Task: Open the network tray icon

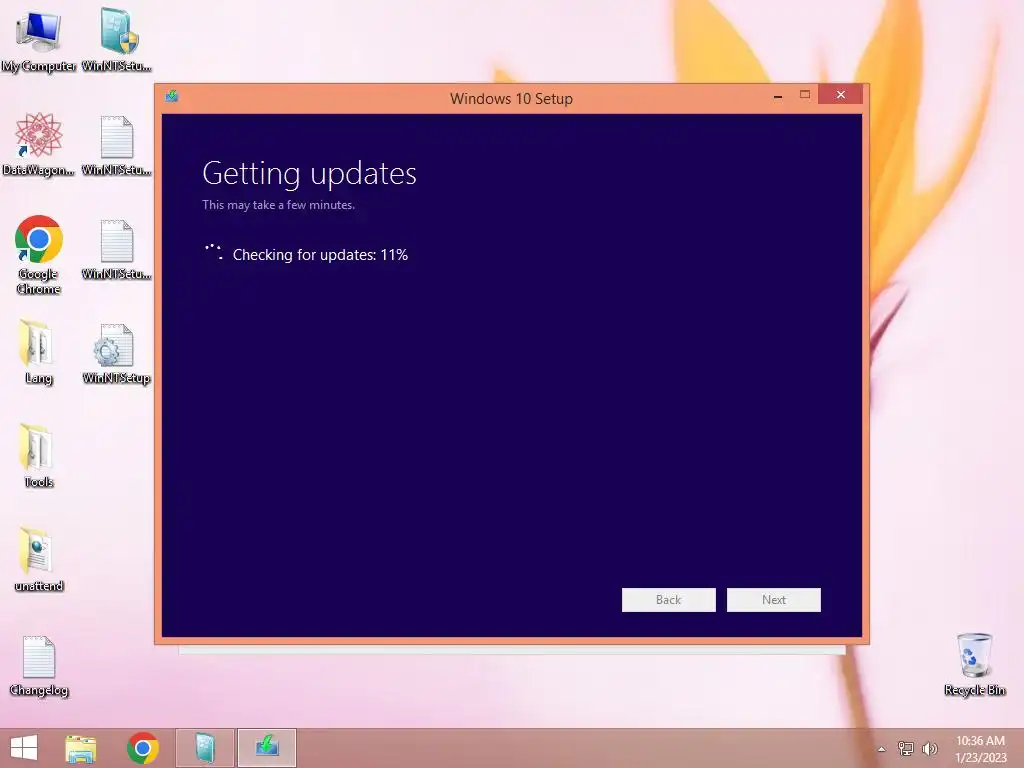Action: (906, 749)
